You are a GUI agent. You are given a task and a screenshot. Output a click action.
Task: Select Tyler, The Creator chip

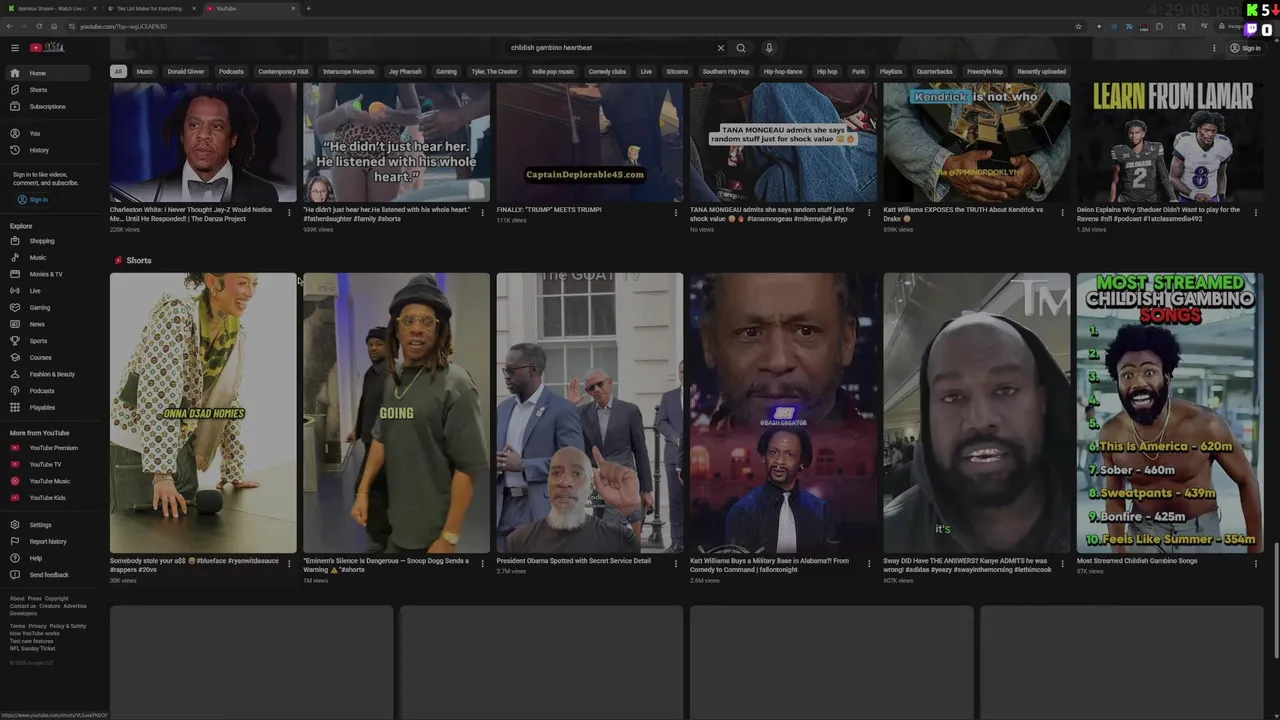(495, 72)
